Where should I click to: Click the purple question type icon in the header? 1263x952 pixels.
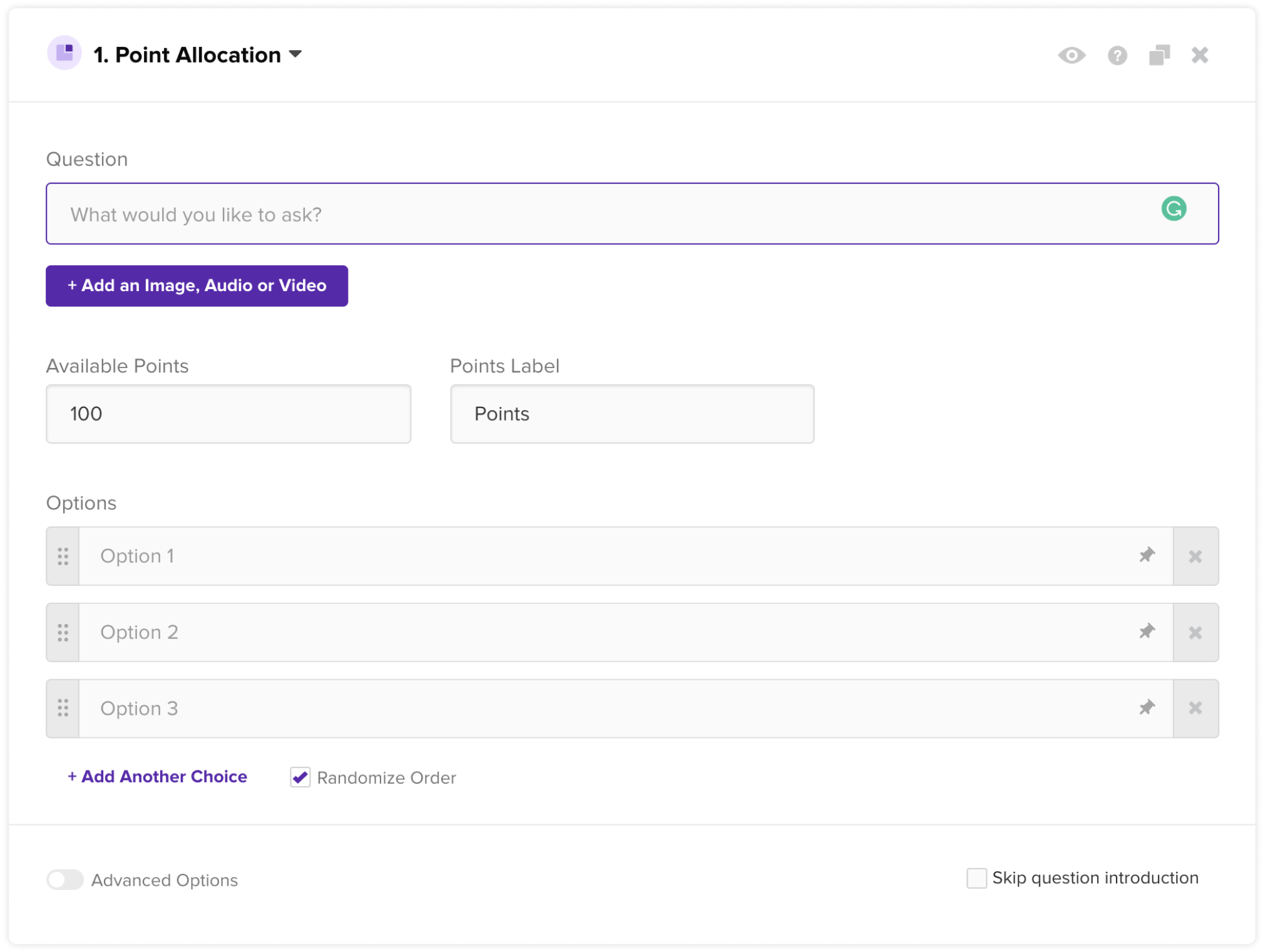coord(64,54)
